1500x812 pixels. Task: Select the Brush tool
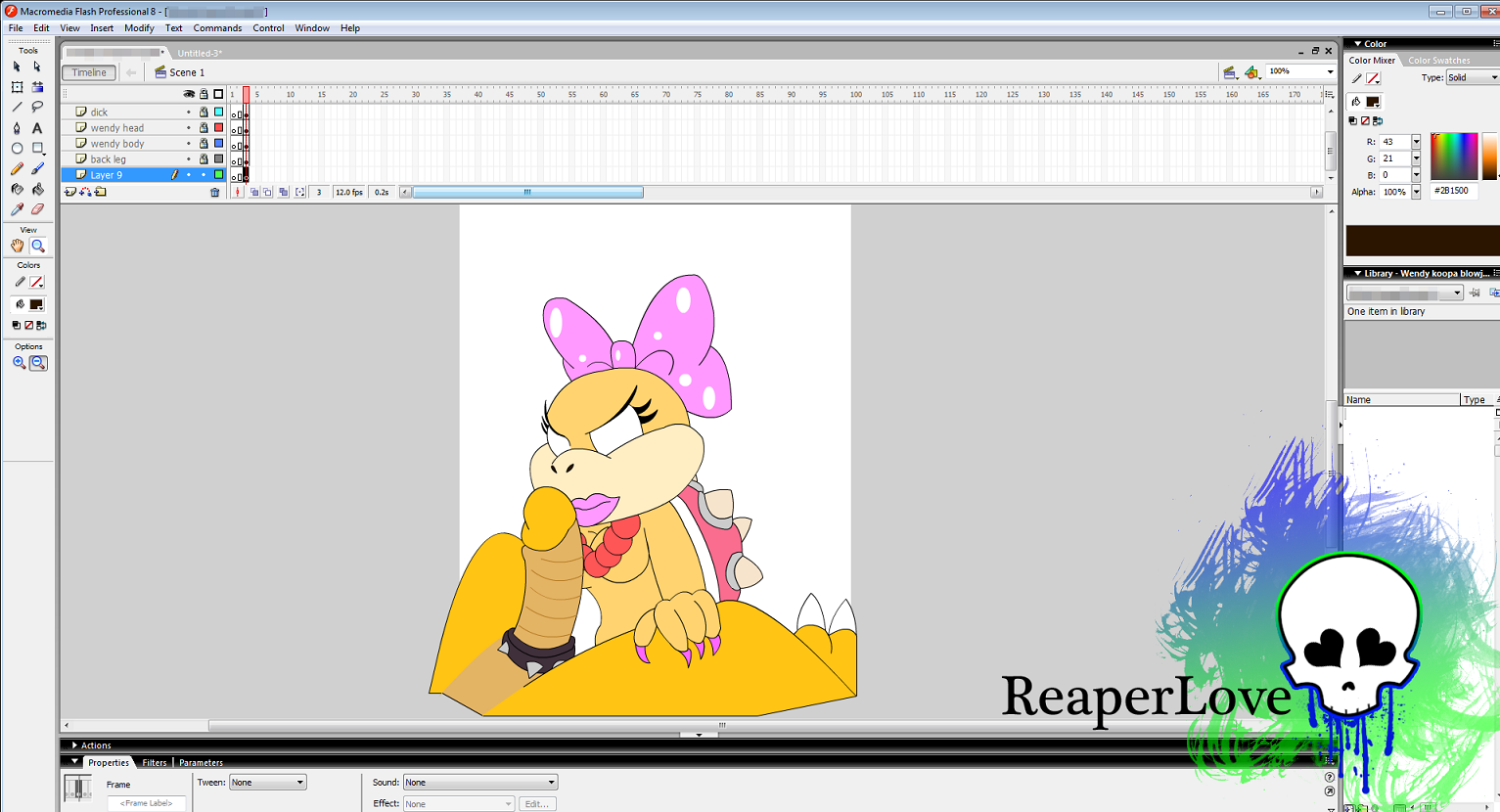tap(37, 168)
